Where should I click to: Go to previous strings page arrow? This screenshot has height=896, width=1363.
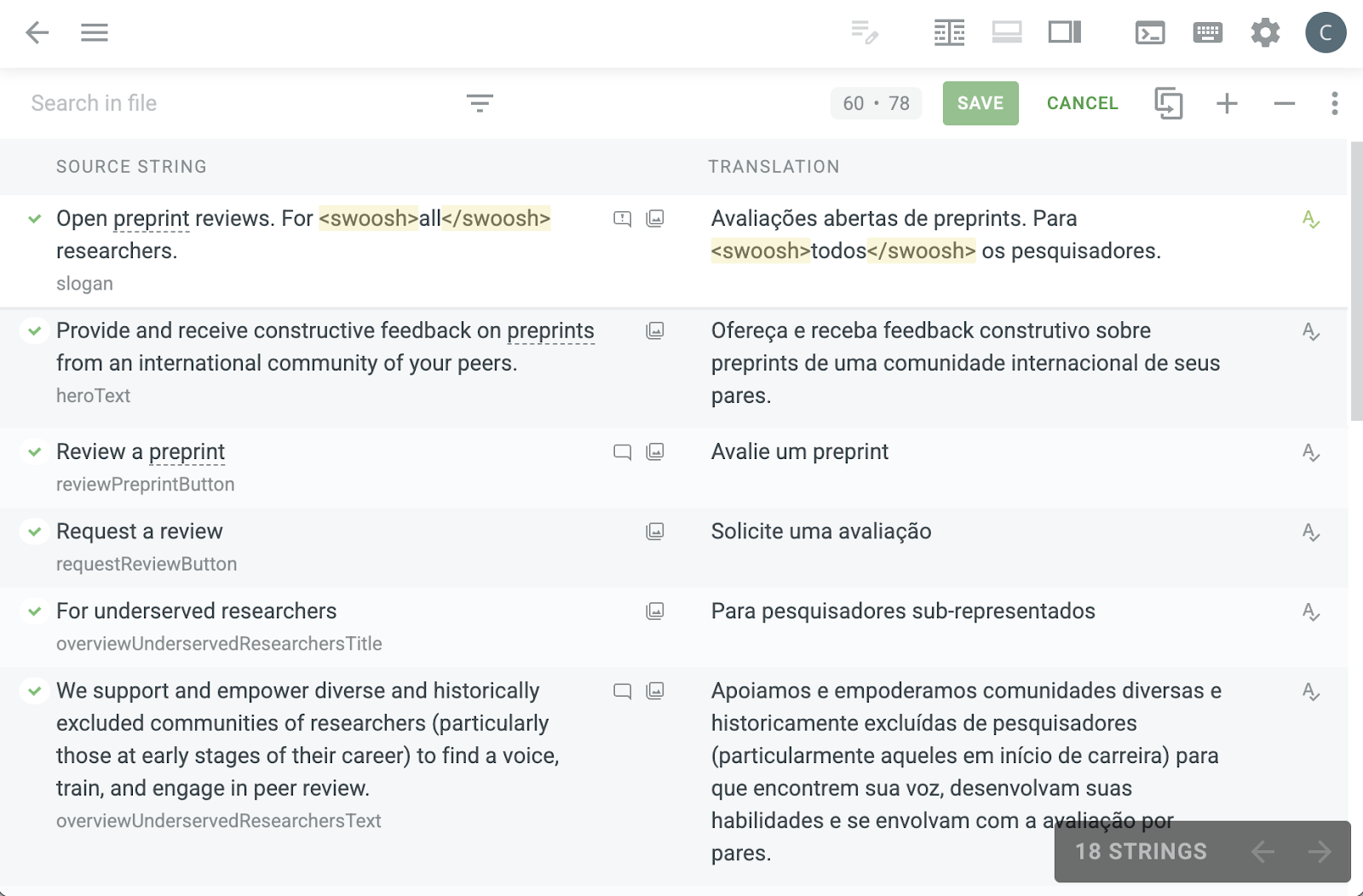(1262, 851)
